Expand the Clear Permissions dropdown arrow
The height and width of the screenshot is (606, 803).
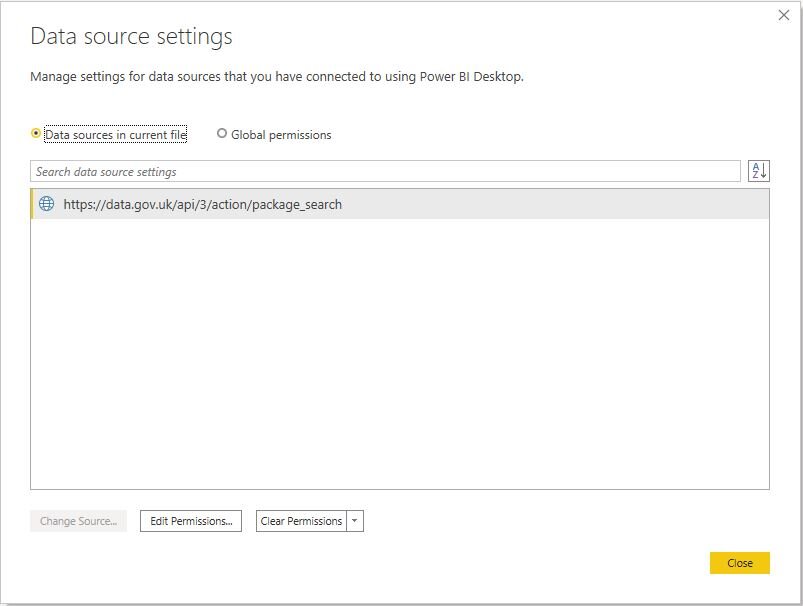click(355, 521)
